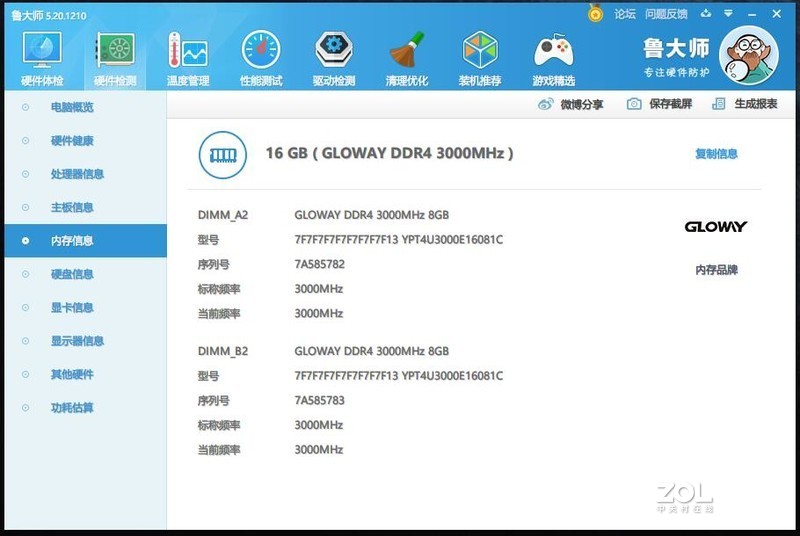Click DIMM_B2 slot label
Viewport: 800px width, 536px height.
pyautogui.click(x=223, y=351)
